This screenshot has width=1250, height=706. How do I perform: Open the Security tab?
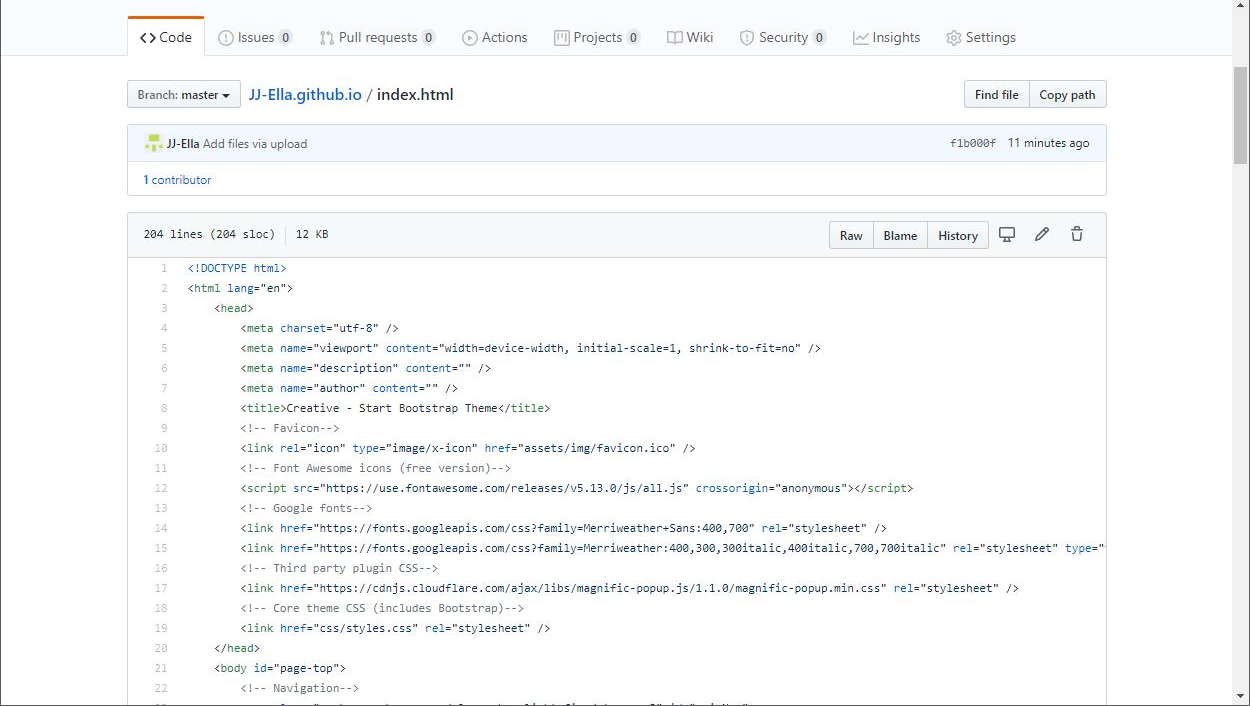783,37
